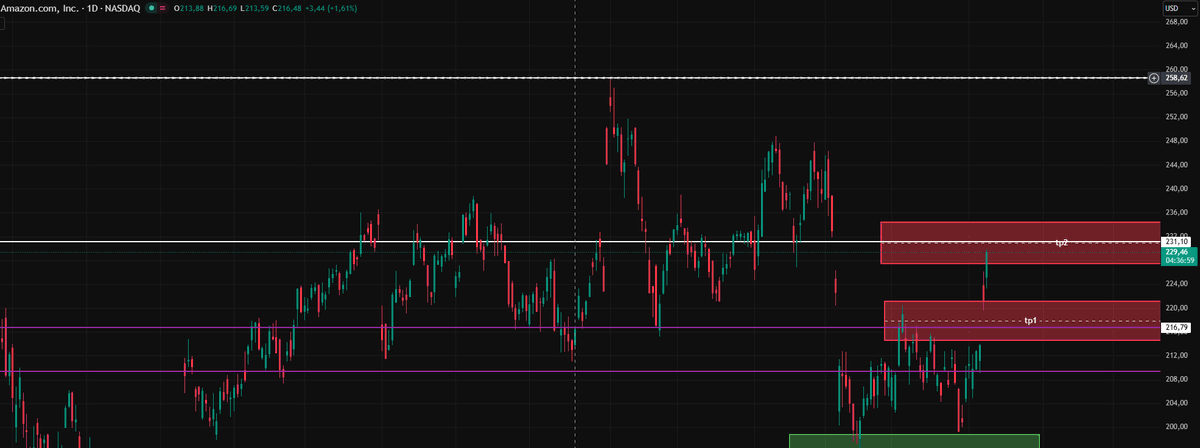This screenshot has width=1200, height=448.
Task: Click the pink indicator icon beside NASDAQ
Action: click(163, 8)
